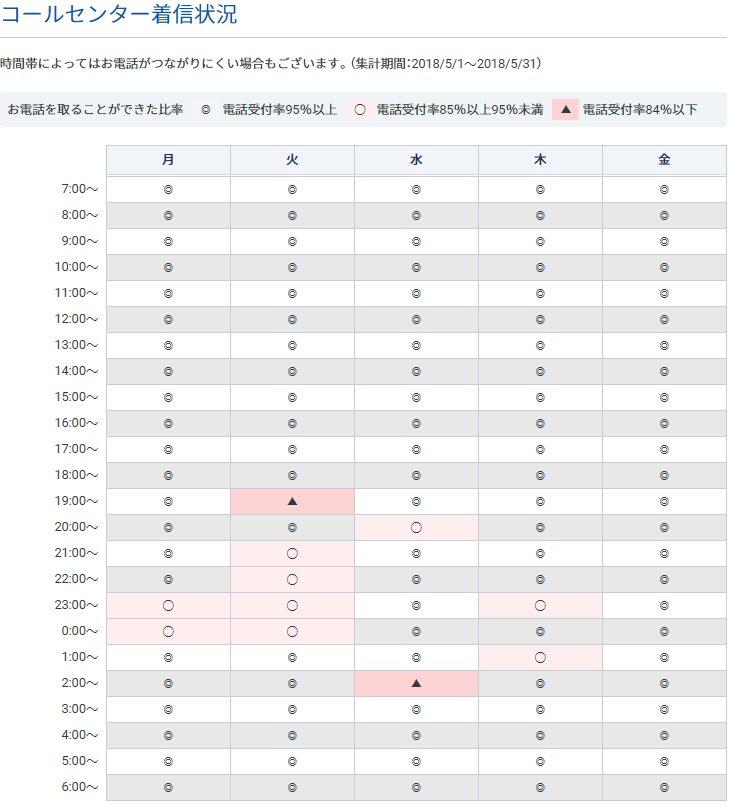The width and height of the screenshot is (734, 809).
Task: Click the double-circle icon for 金 at 6:00
Action: (664, 788)
